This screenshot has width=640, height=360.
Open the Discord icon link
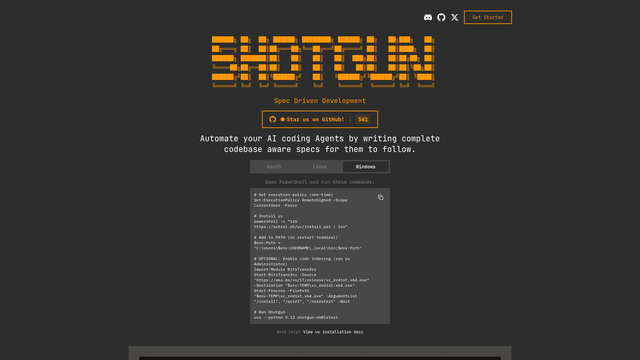428,17
